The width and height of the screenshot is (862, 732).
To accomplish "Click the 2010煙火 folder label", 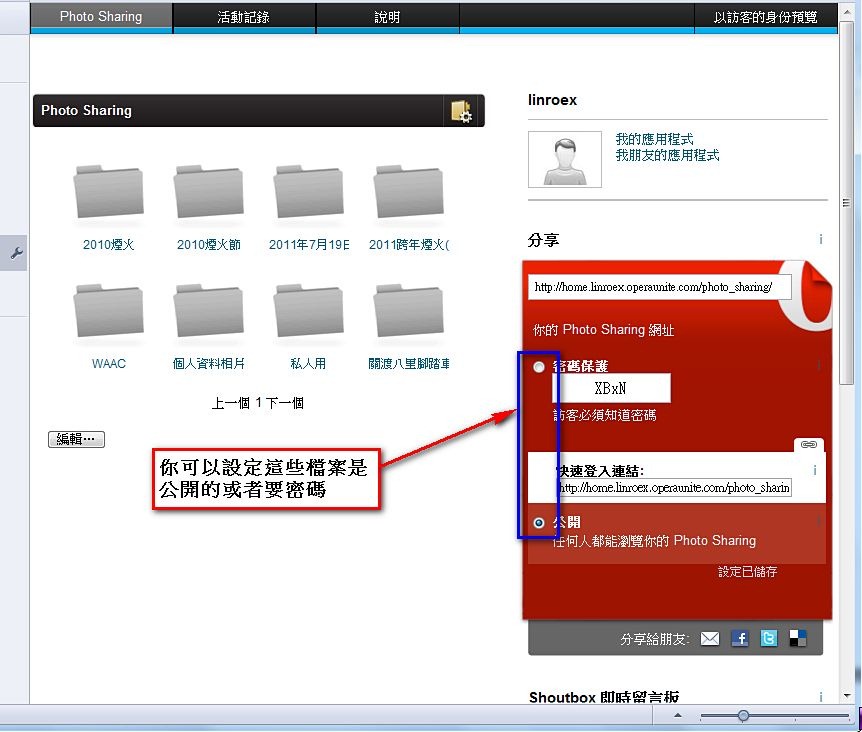I will coord(108,245).
